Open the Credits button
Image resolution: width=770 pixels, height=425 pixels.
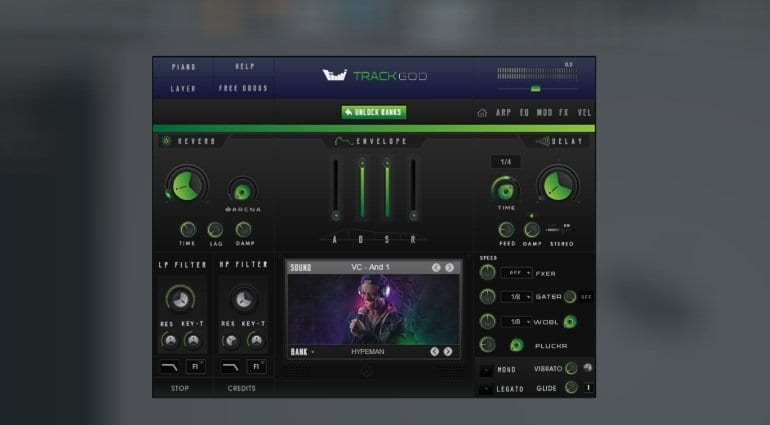click(x=242, y=388)
